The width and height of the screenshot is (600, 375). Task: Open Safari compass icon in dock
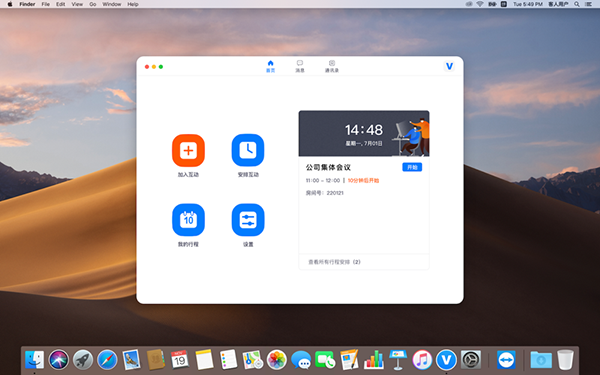(107, 360)
